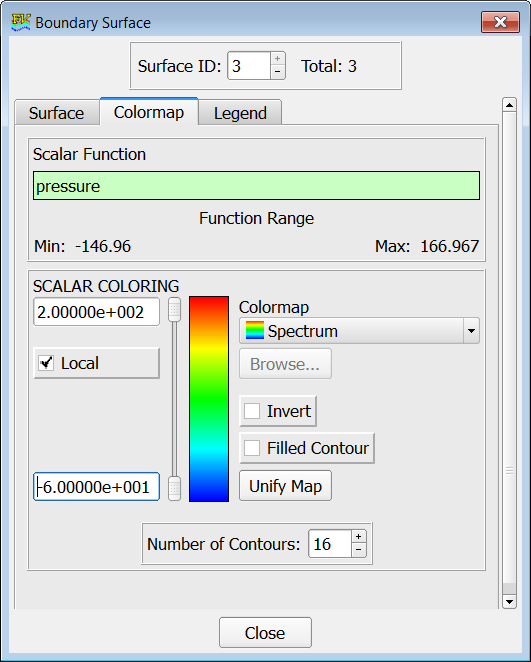This screenshot has width=531, height=662.
Task: Click scrollbar down arrow on right
Action: [x=509, y=601]
